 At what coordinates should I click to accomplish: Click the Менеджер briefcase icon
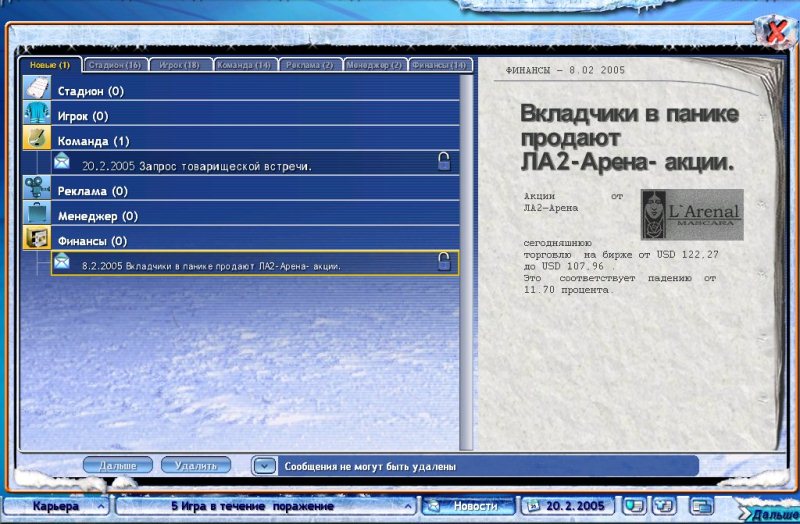pyautogui.click(x=37, y=215)
